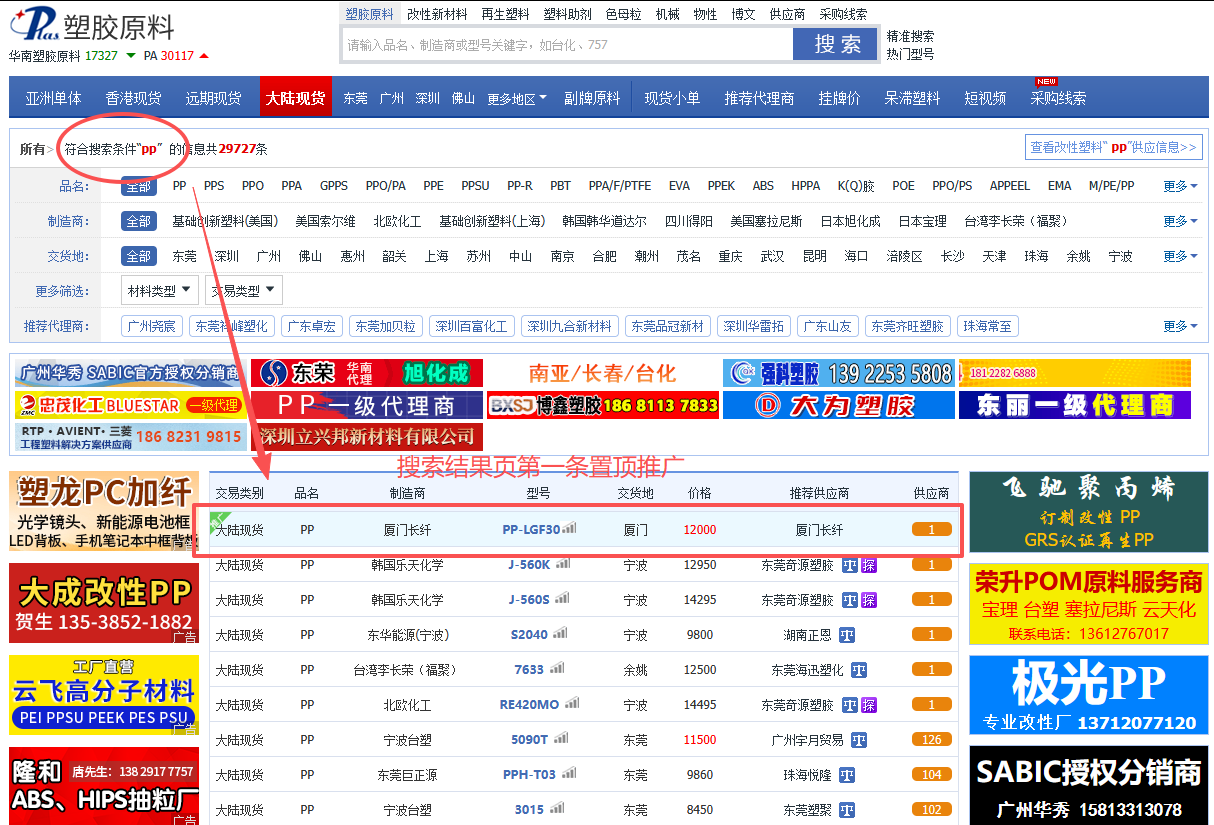1214x825 pixels.
Task: Open 大为塑胶 banner ad
Action: point(838,405)
